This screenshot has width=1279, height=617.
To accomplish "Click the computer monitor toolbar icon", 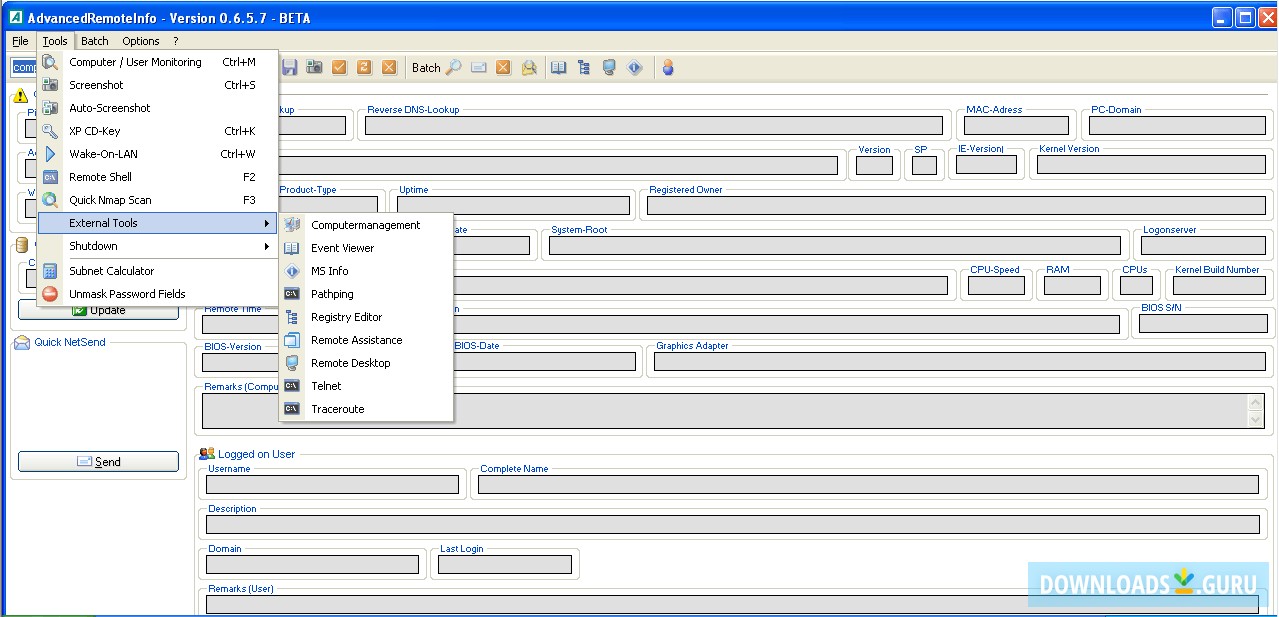I will (608, 67).
